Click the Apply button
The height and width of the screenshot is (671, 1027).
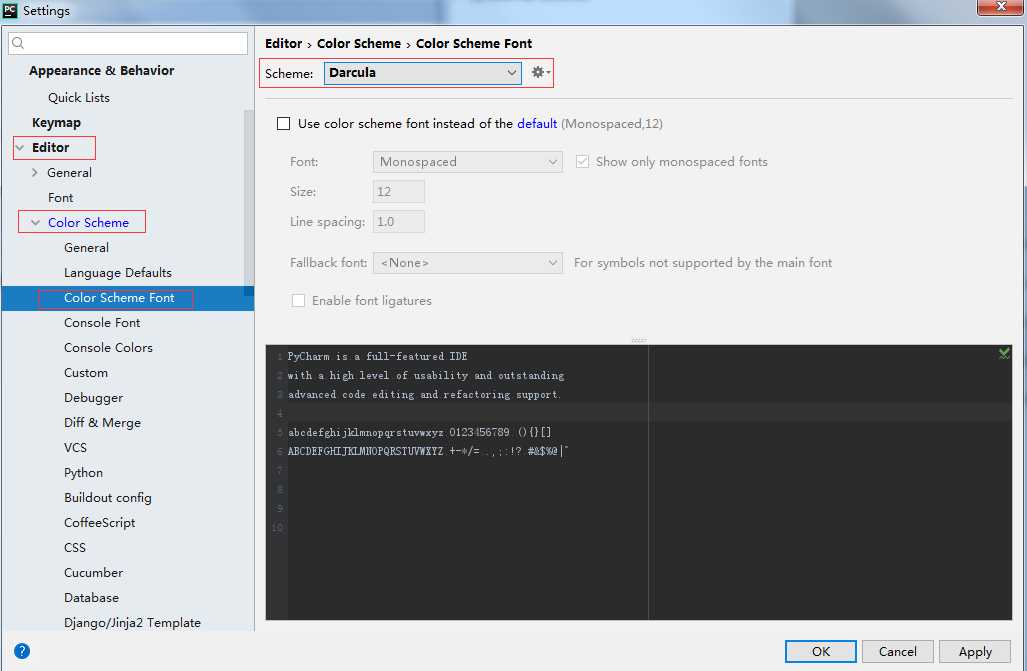(x=975, y=651)
